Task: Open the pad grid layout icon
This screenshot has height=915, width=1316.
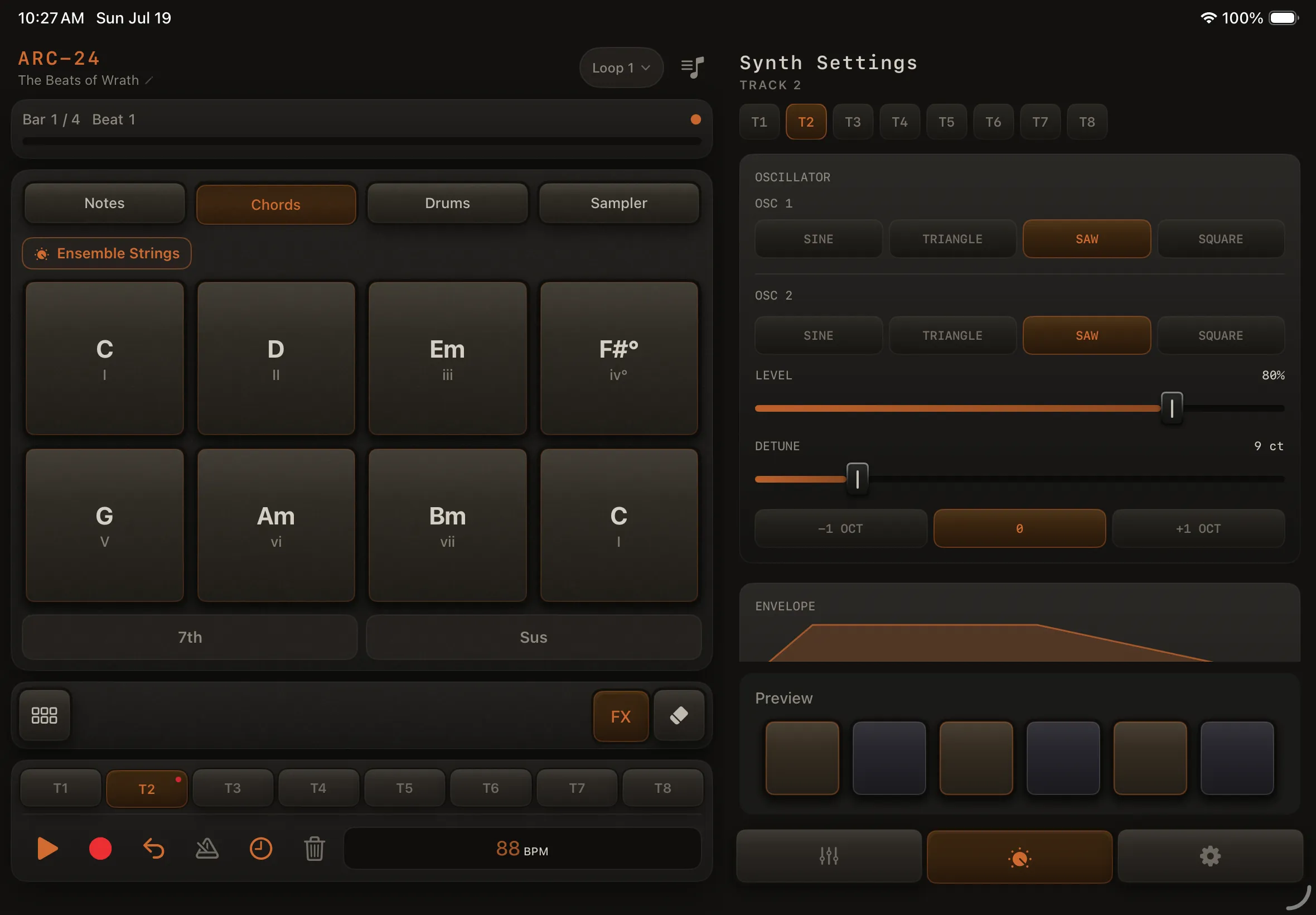Action: click(x=44, y=715)
